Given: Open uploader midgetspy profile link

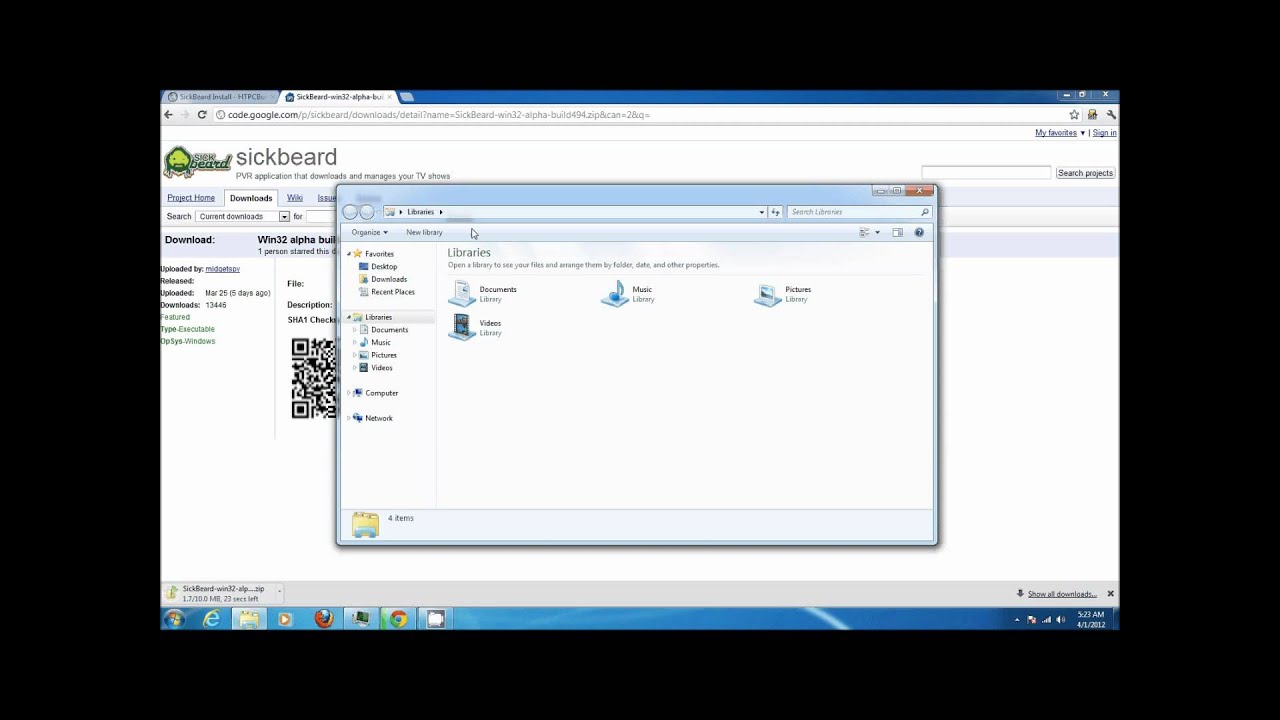Looking at the screenshot, I should [223, 269].
